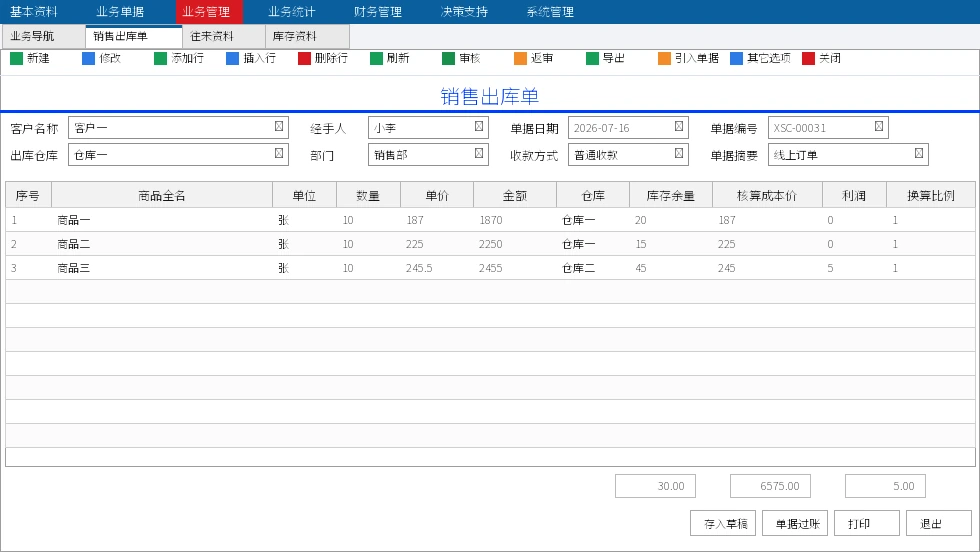
Task: Click the warehouse cell 仓库二
Action: pos(593,268)
